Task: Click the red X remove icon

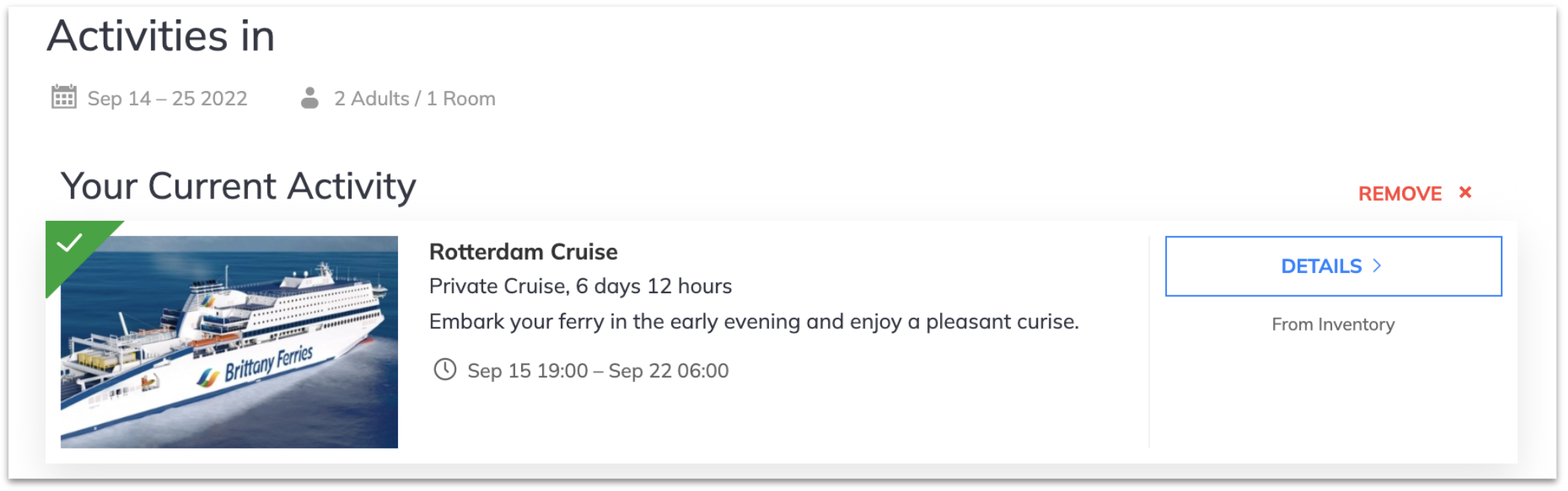Action: pyautogui.click(x=1465, y=193)
